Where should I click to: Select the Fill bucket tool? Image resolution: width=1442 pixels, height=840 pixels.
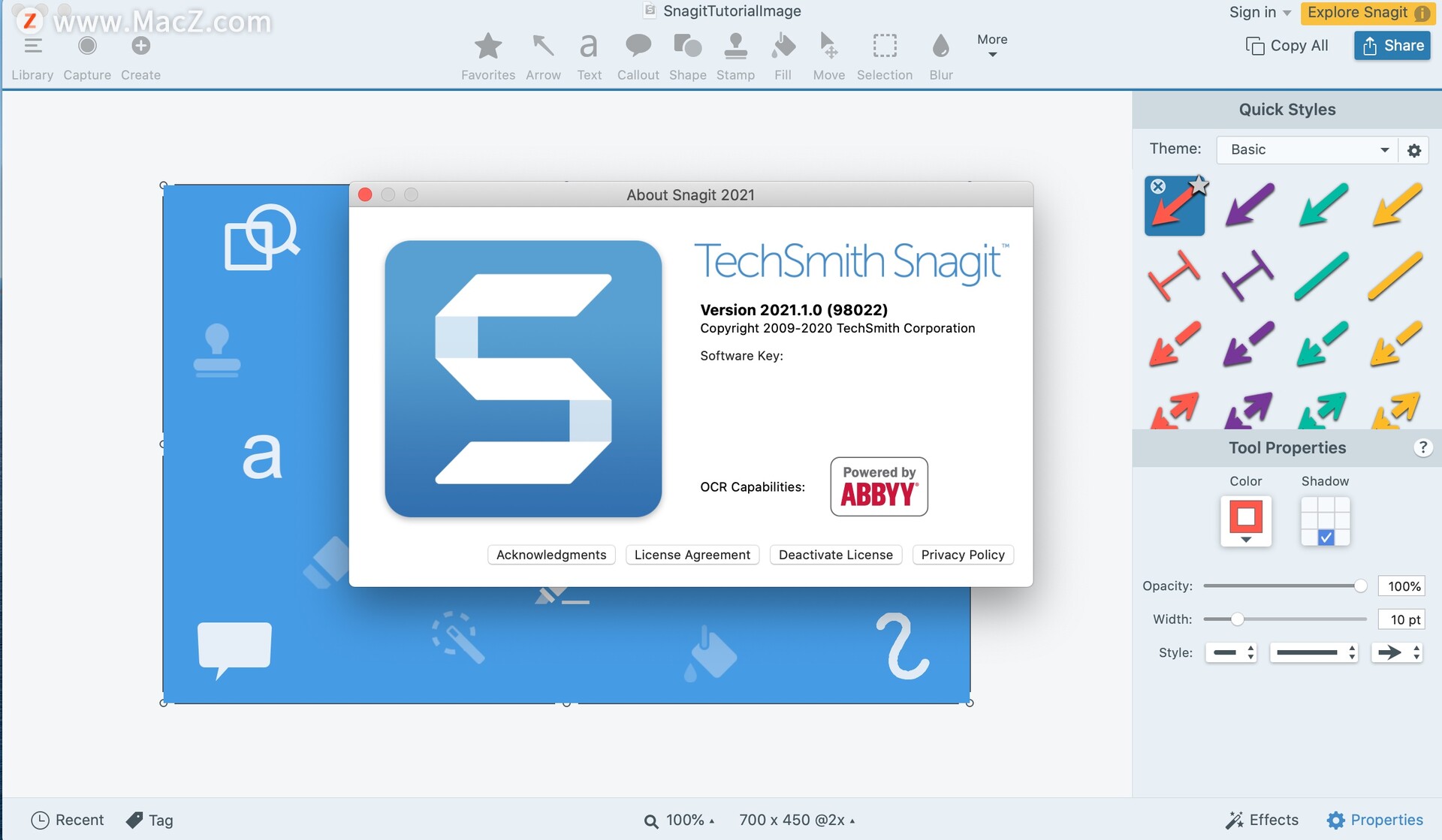pyautogui.click(x=783, y=57)
